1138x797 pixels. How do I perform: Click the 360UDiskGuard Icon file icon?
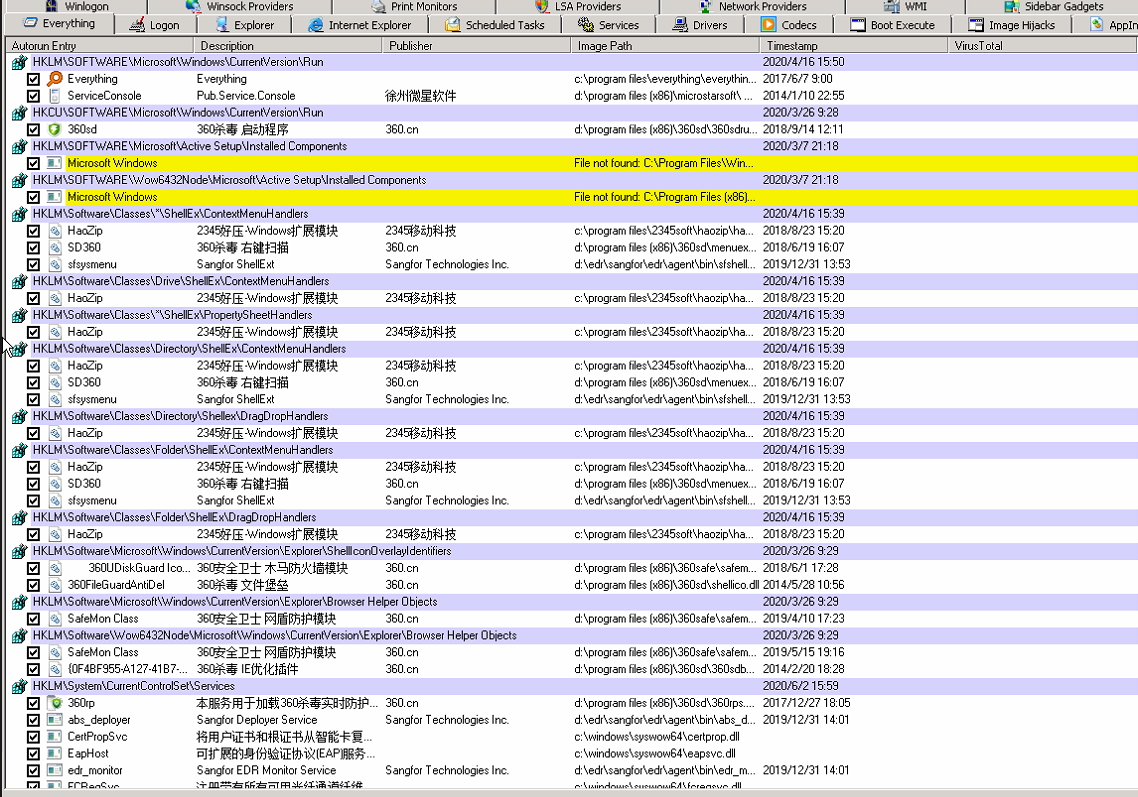tap(54, 568)
